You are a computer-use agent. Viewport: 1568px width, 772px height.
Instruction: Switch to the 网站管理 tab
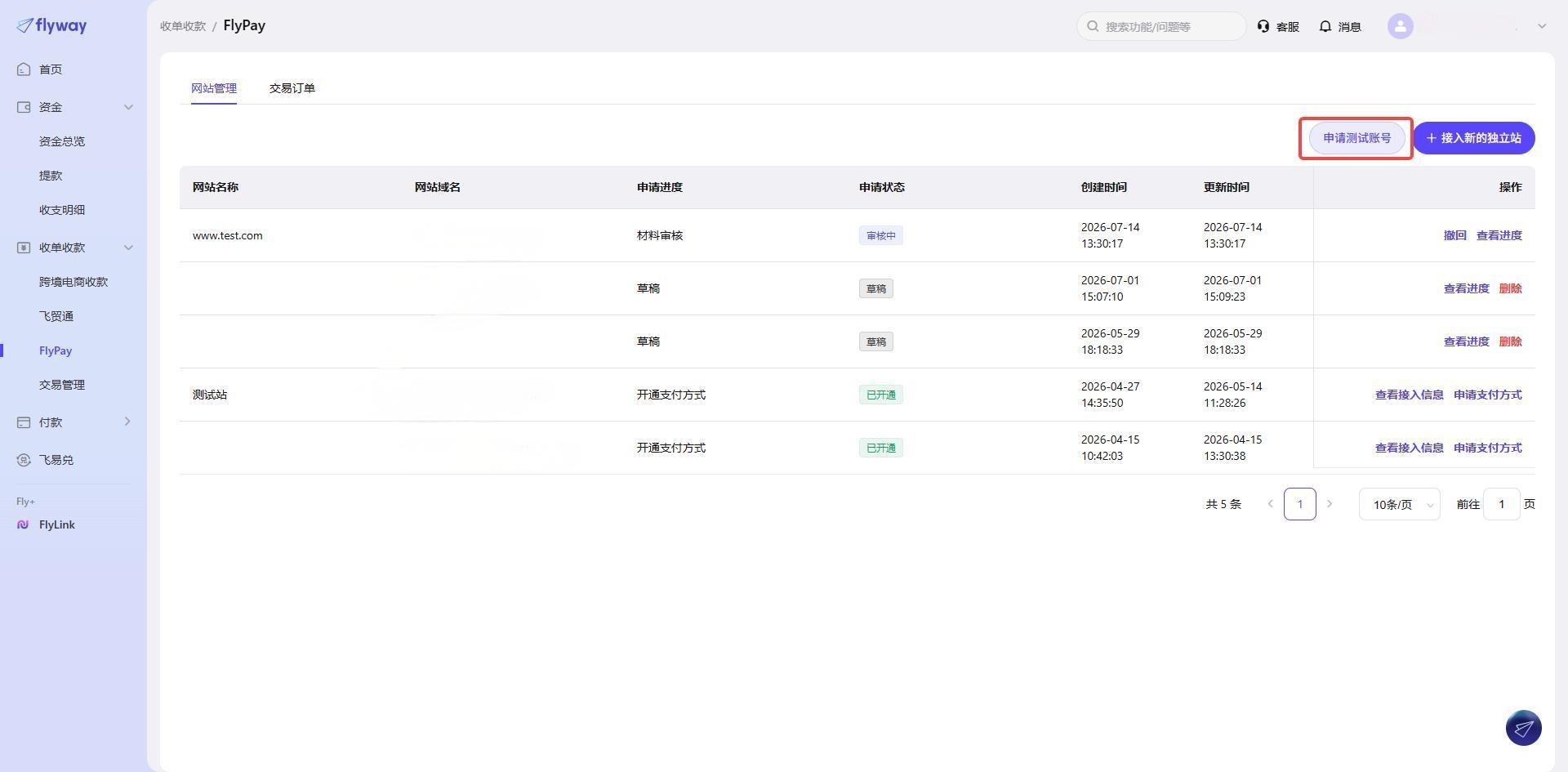point(214,88)
